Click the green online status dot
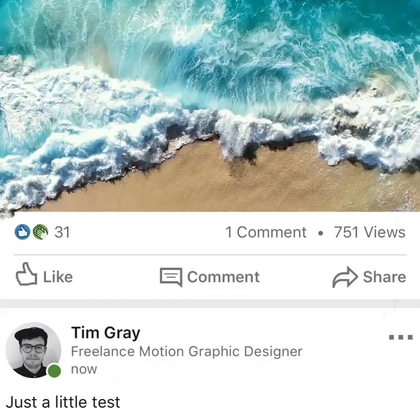 click(54, 371)
